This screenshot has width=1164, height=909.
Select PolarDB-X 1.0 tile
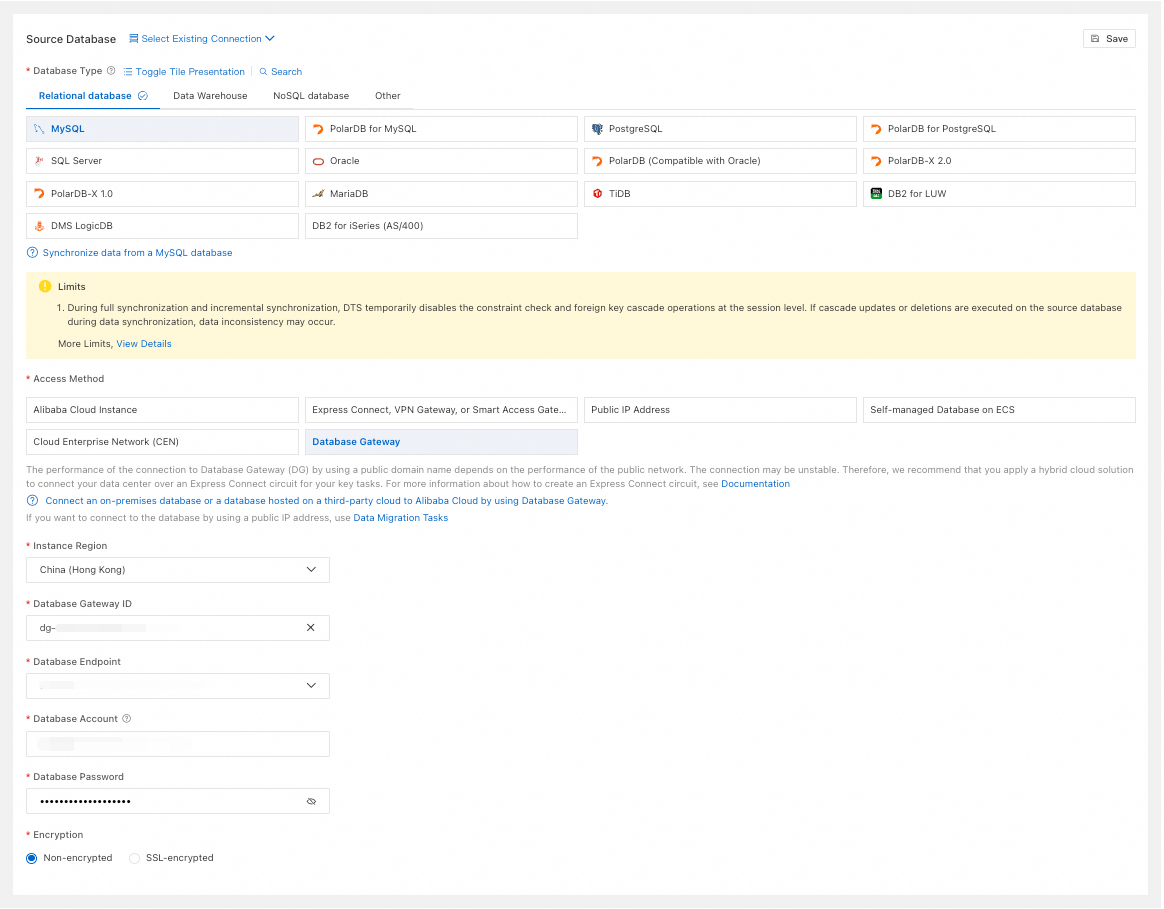(163, 194)
